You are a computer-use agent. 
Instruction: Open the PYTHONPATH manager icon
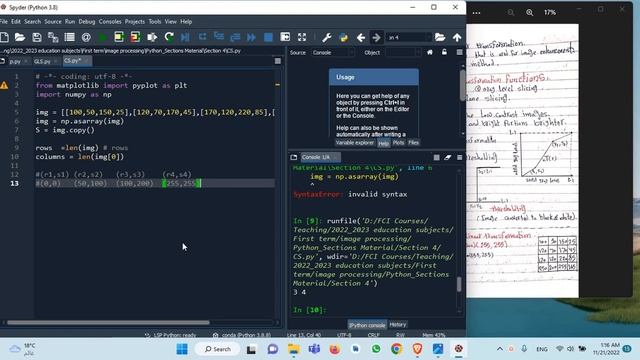point(344,38)
